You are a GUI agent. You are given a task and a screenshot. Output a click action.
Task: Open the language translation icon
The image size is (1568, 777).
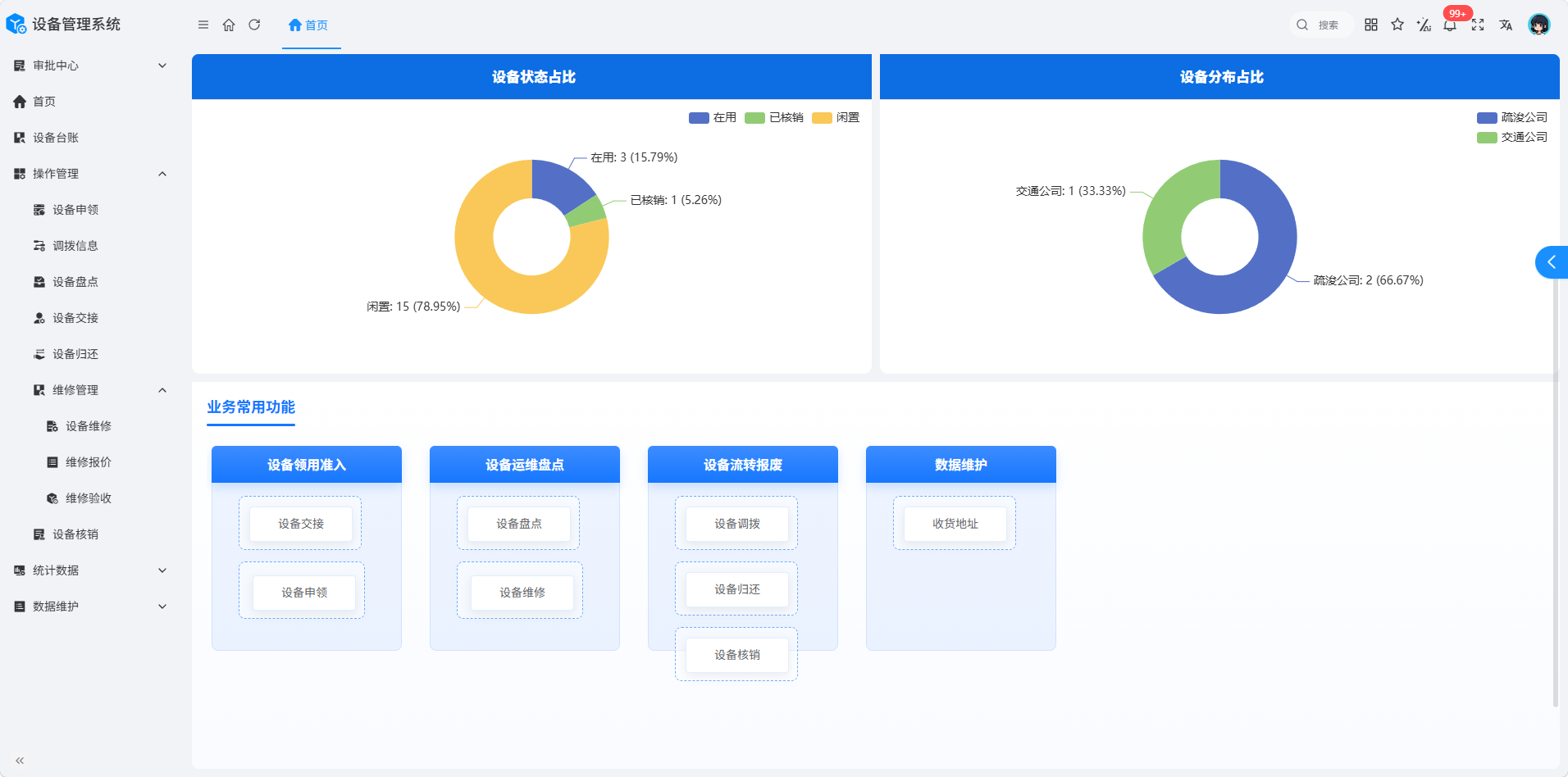point(1506,25)
